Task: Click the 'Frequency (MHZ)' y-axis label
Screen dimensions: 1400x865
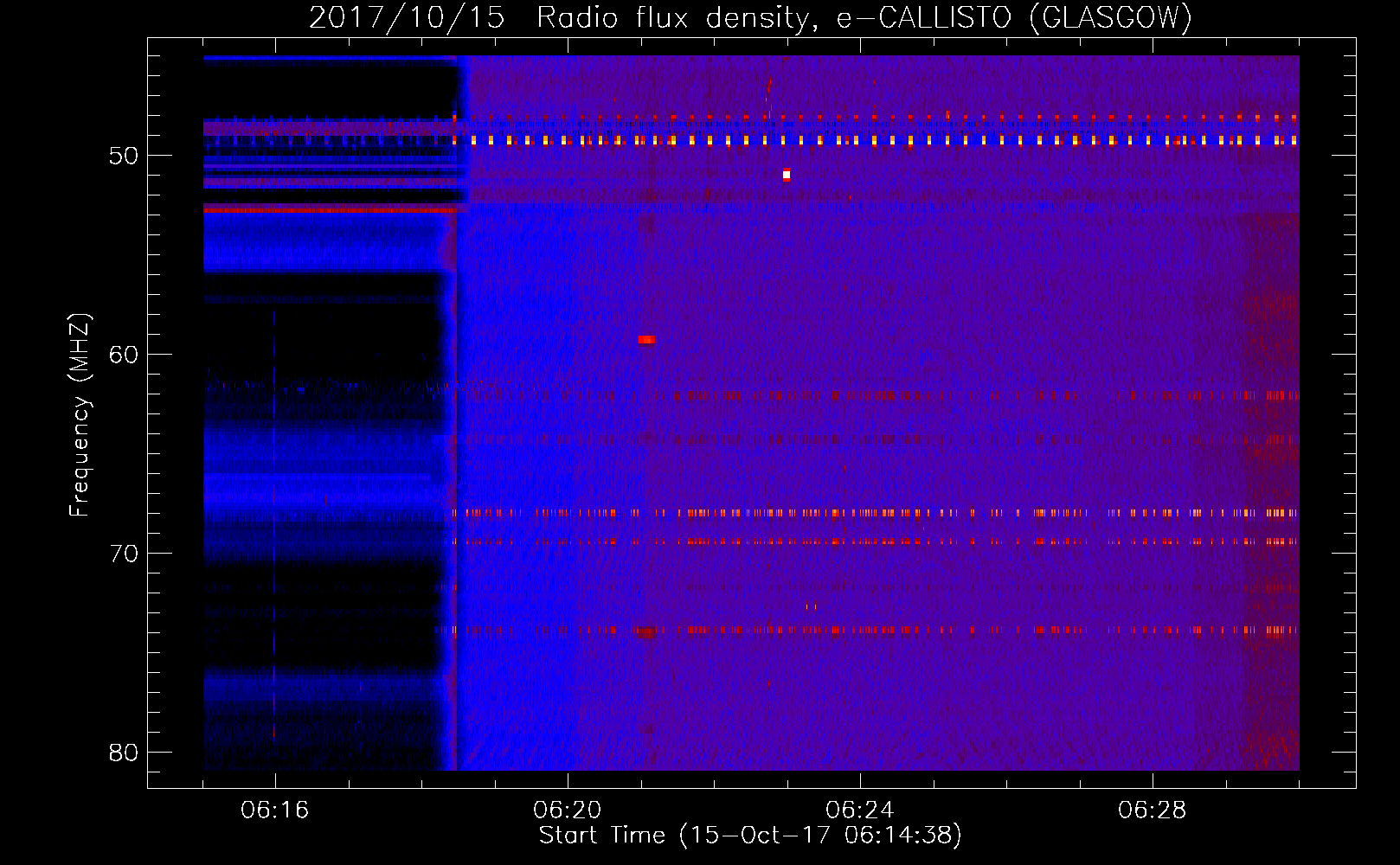Action: (x=80, y=415)
